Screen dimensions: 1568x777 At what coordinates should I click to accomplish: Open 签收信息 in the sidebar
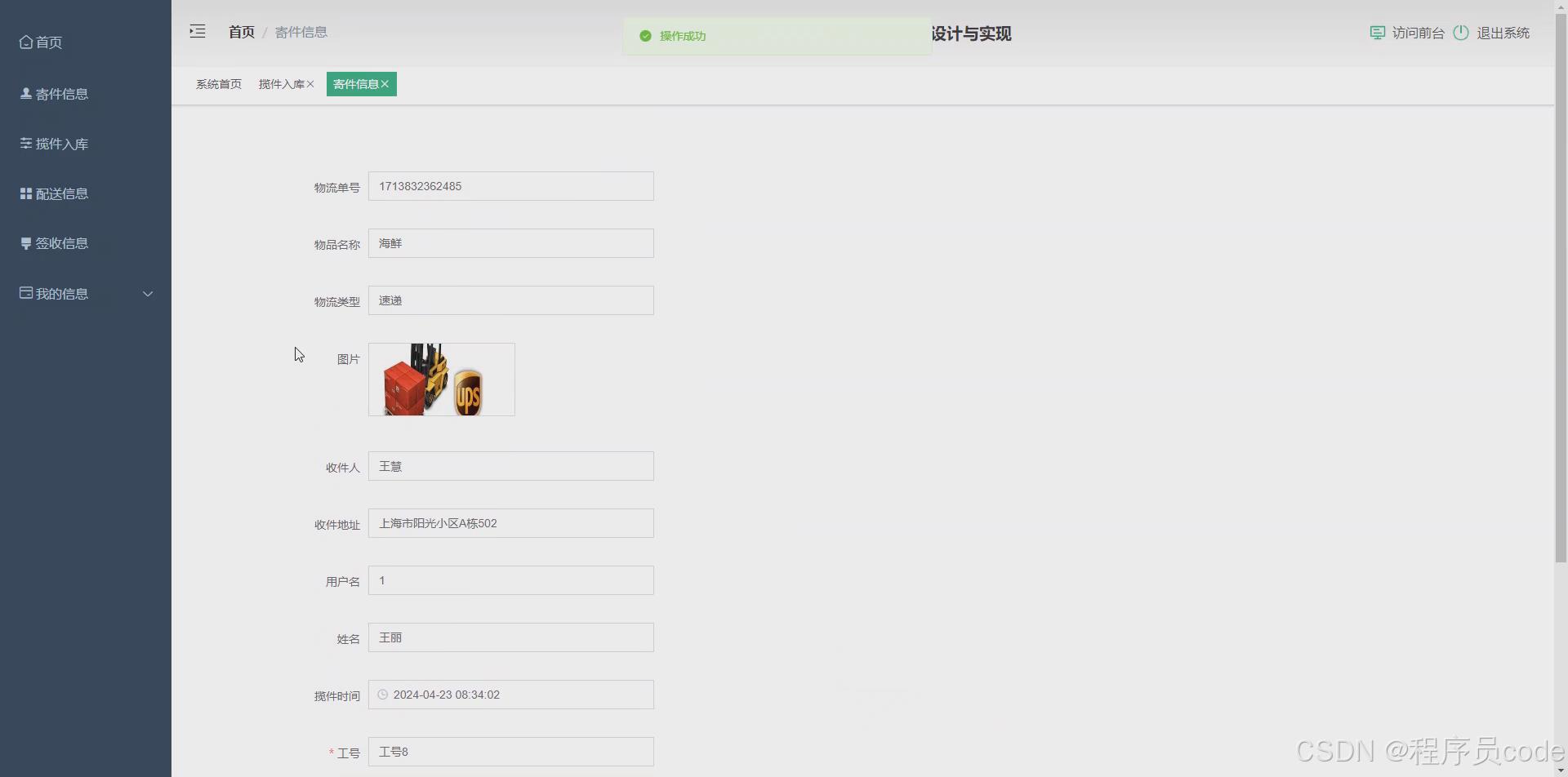(x=86, y=243)
